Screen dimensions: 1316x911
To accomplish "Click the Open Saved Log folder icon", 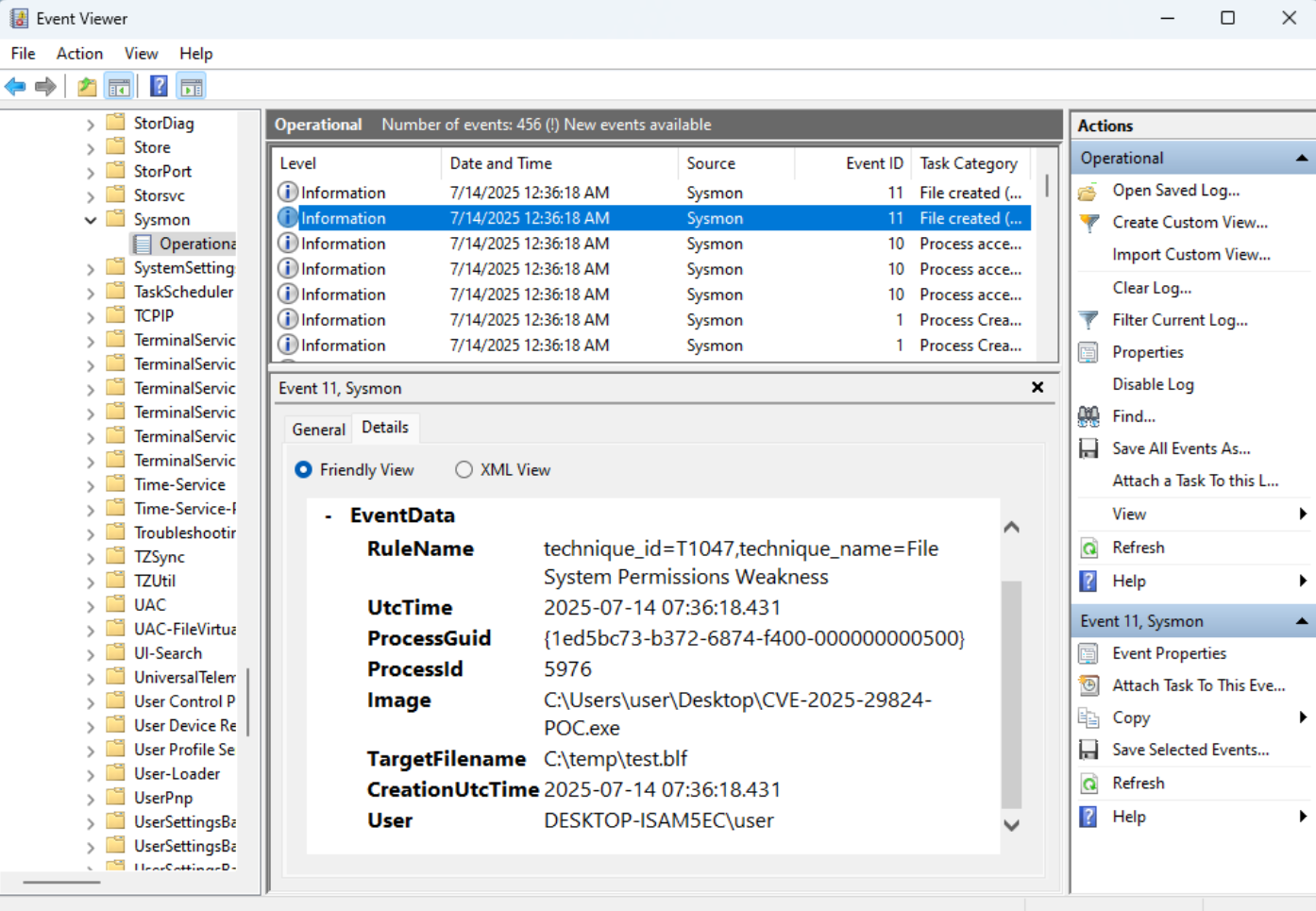I will point(1088,191).
